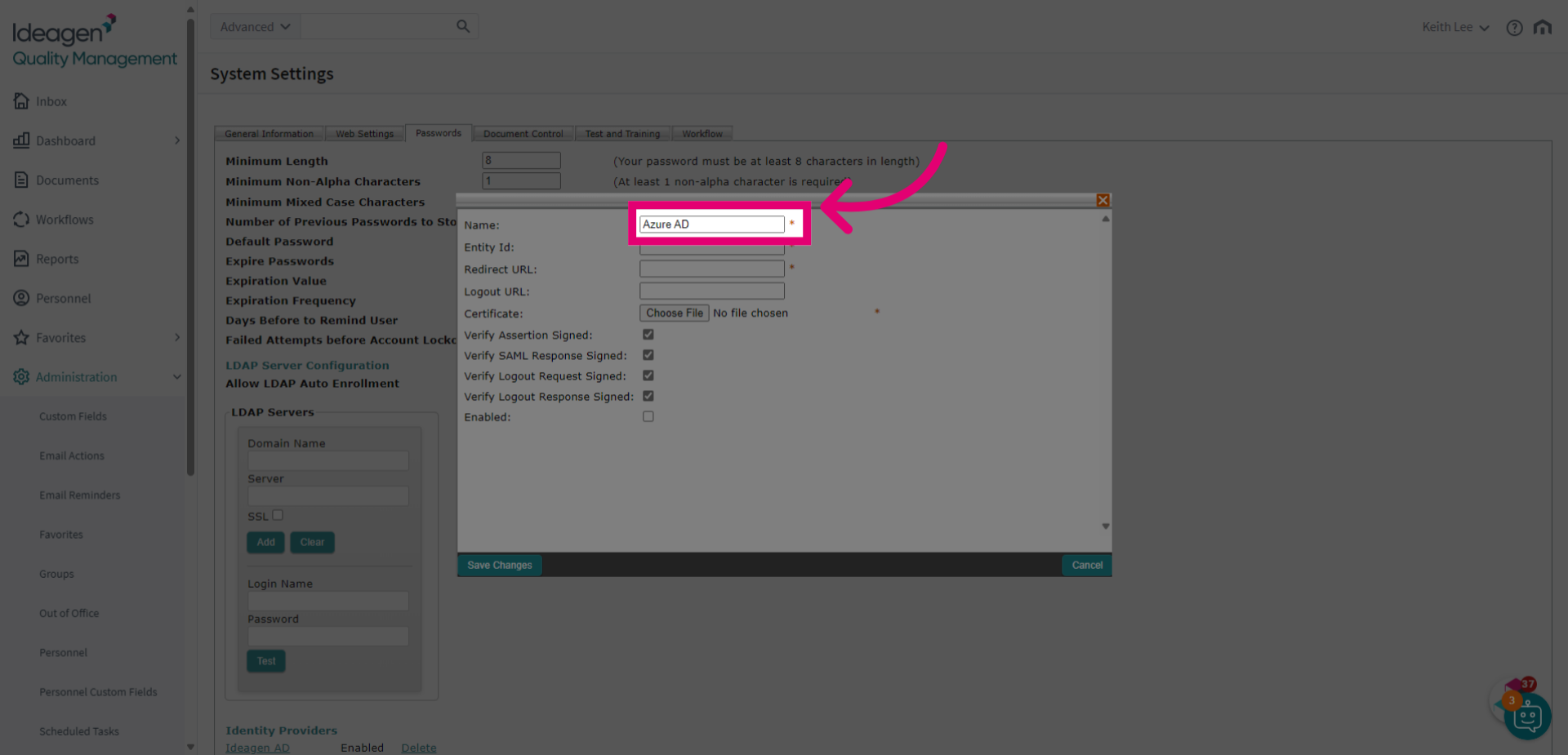Image resolution: width=1568 pixels, height=755 pixels.
Task: Toggle Verify SAML Response Signed checkbox
Action: pos(648,355)
